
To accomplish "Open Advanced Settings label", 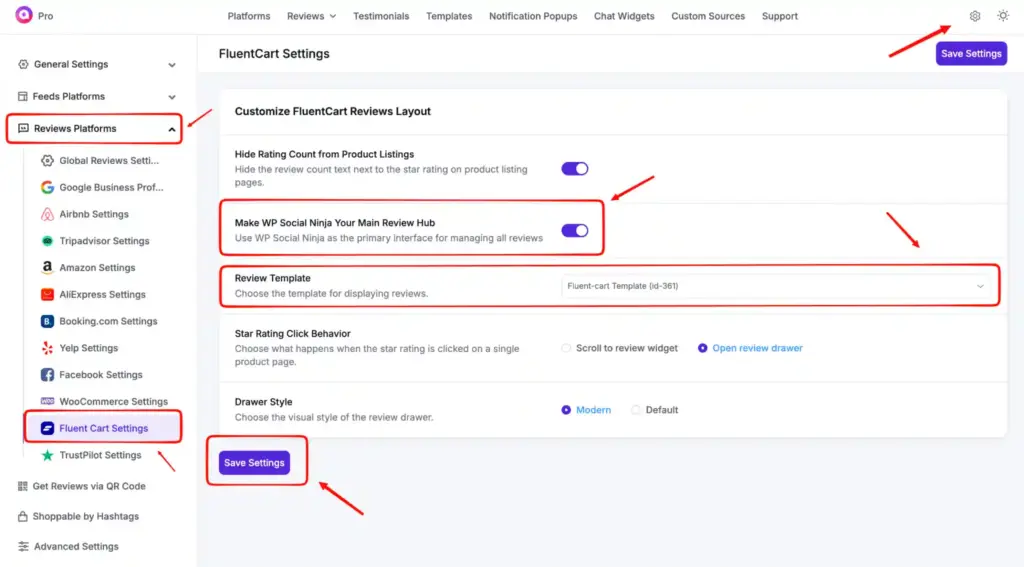I will pos(76,546).
